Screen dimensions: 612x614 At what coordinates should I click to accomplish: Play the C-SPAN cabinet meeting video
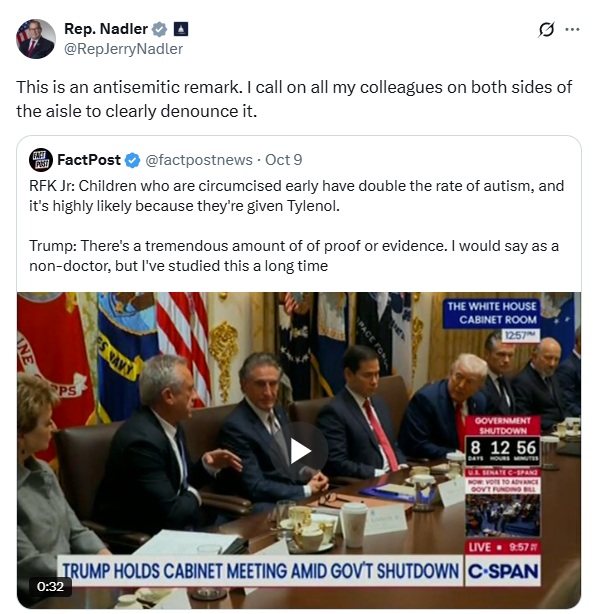tap(300, 451)
